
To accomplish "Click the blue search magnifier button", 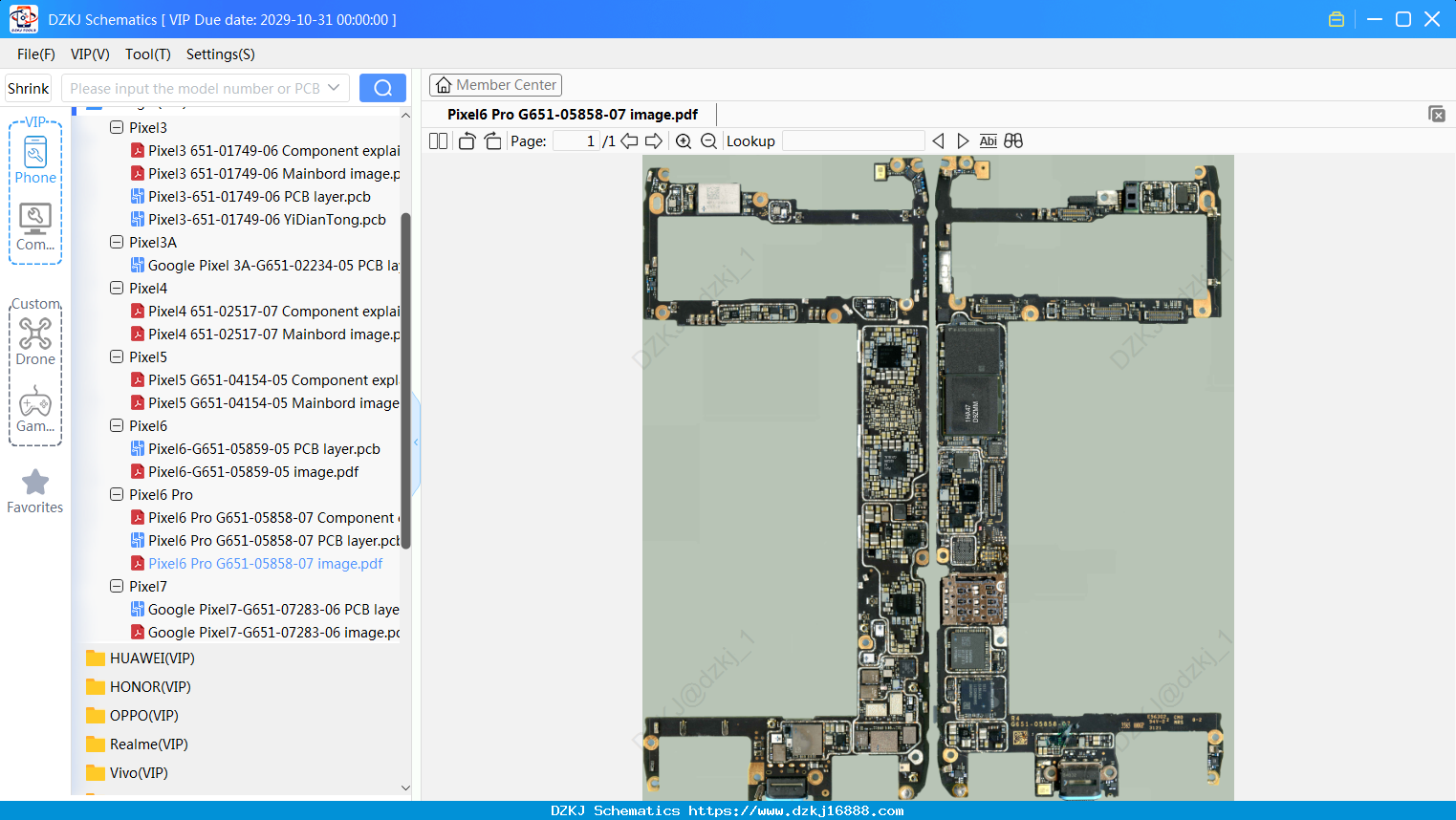I will (382, 88).
